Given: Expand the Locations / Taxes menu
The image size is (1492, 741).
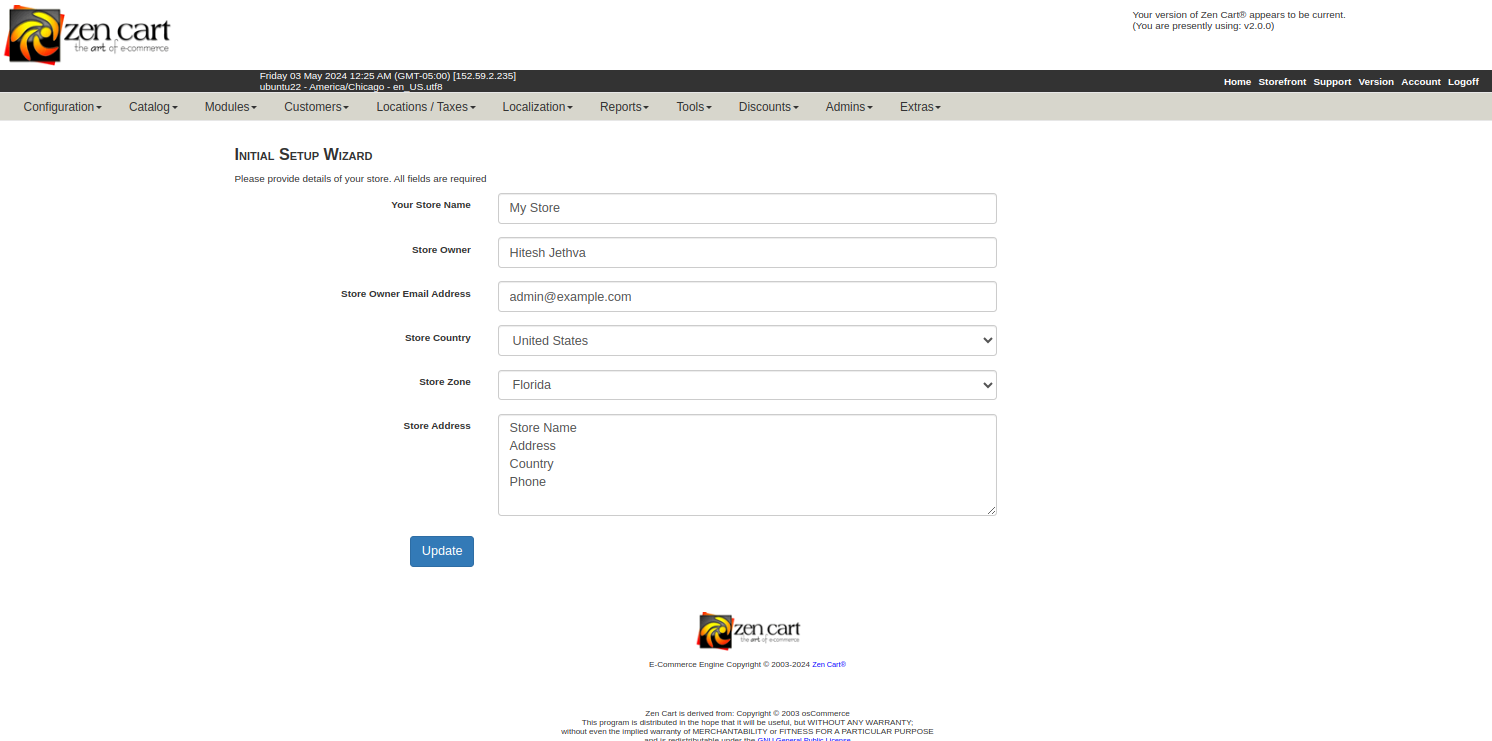Looking at the screenshot, I should (x=425, y=107).
